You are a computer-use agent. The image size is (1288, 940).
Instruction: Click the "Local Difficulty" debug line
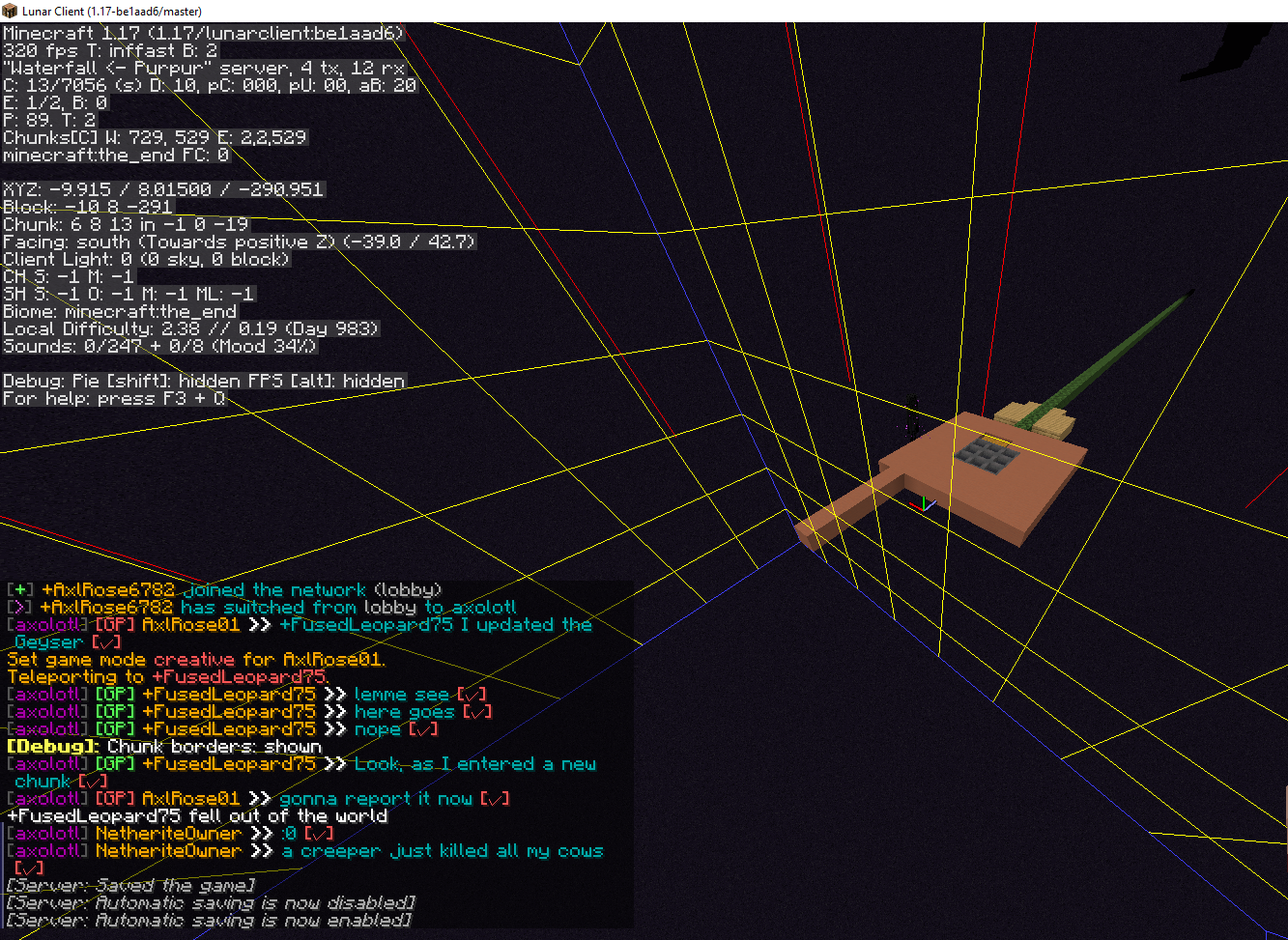coord(191,328)
